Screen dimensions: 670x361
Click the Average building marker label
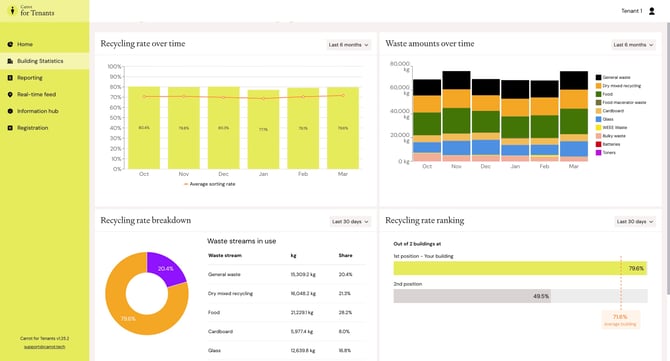(620, 320)
